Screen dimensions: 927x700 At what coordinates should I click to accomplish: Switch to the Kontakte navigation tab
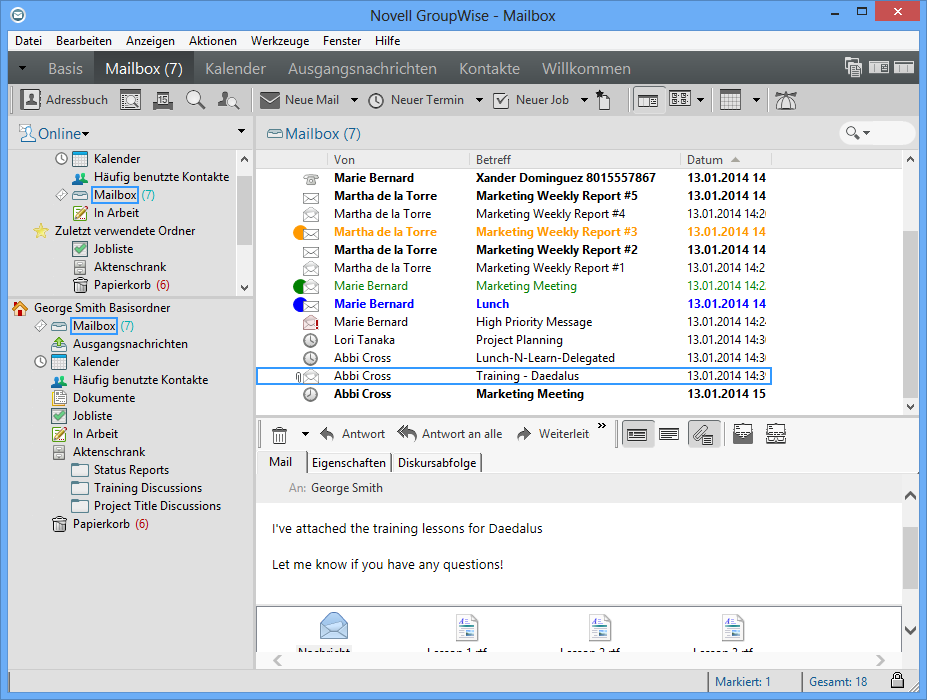[490, 69]
